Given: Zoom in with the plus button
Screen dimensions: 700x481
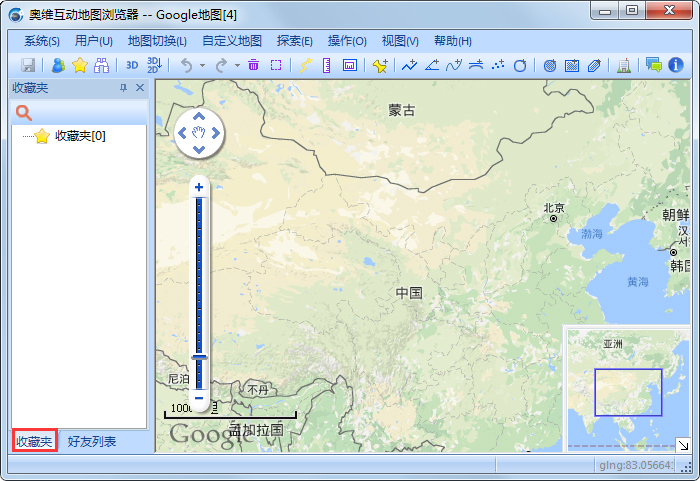Looking at the screenshot, I should [x=199, y=187].
